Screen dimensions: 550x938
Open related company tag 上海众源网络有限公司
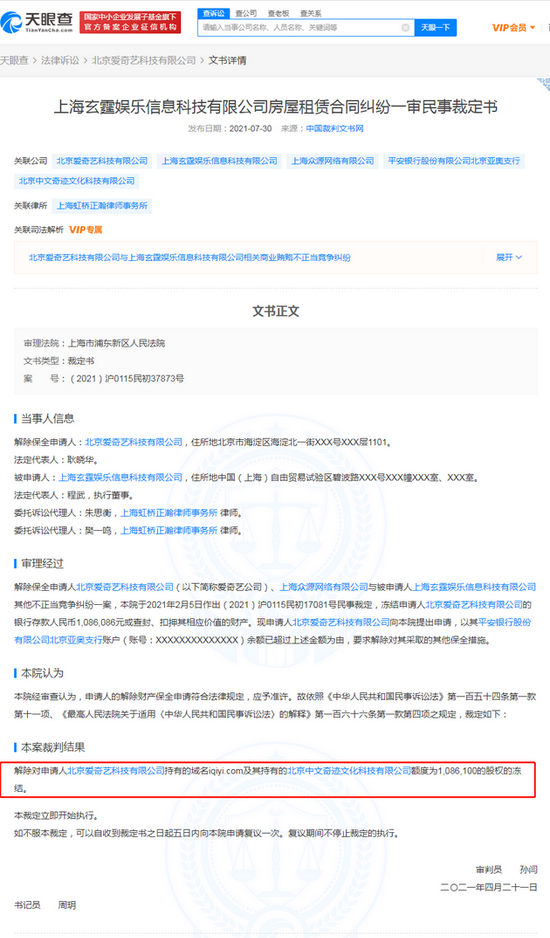click(333, 161)
